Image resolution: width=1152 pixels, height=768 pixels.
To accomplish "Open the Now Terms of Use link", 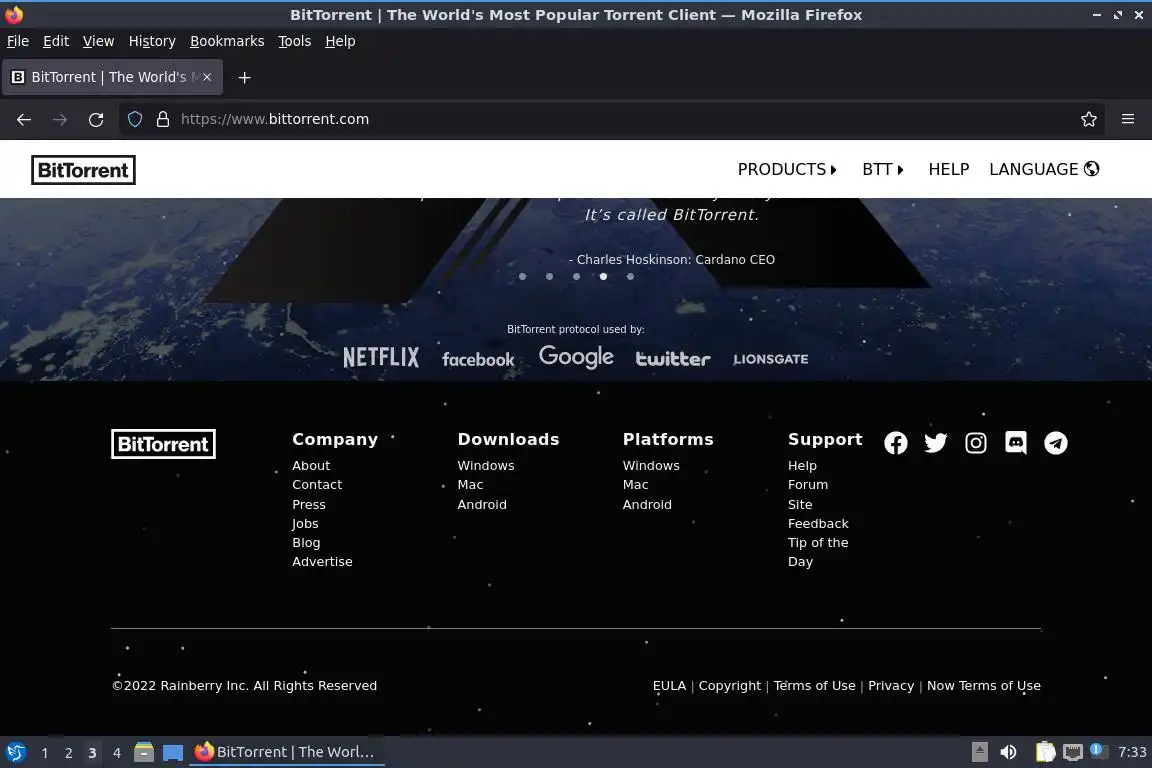I will [984, 686].
